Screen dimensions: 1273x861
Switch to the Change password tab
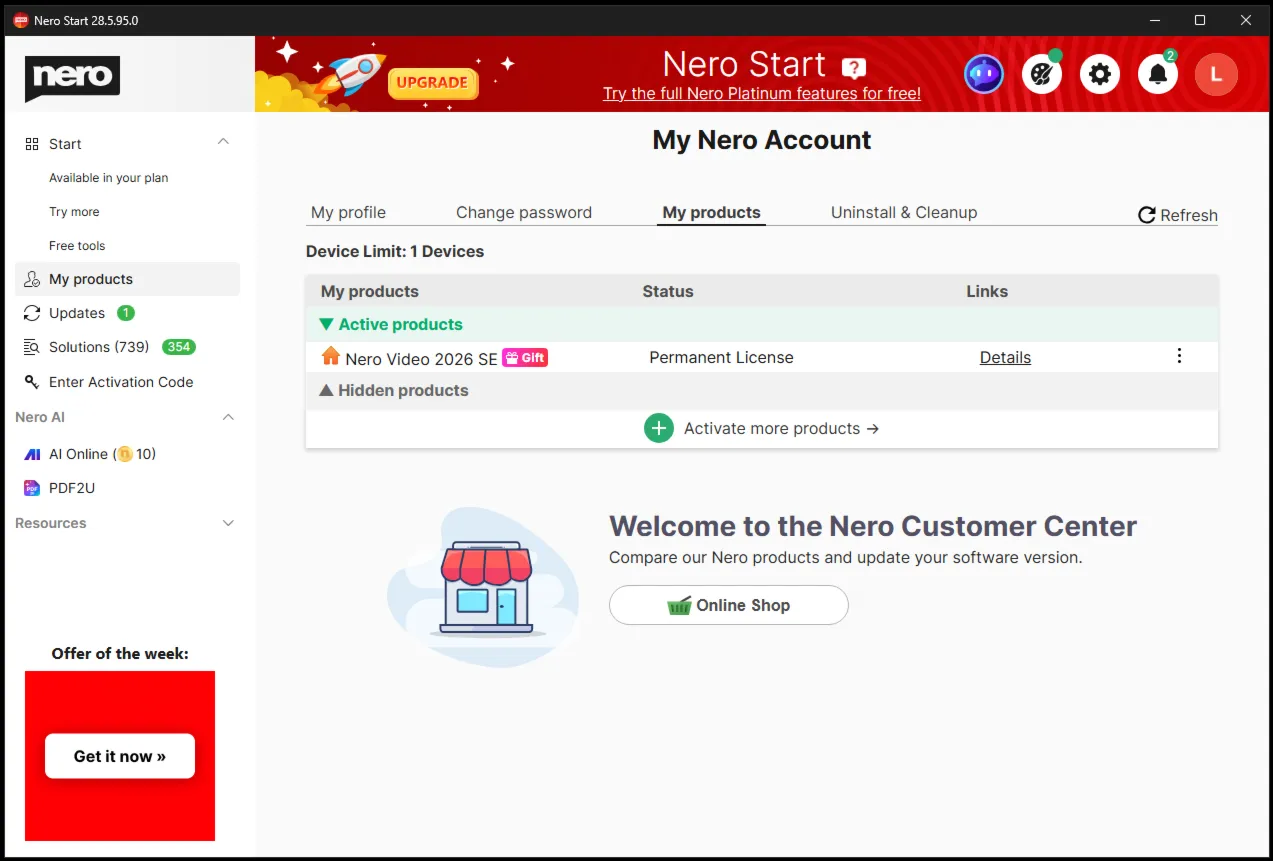coord(524,212)
